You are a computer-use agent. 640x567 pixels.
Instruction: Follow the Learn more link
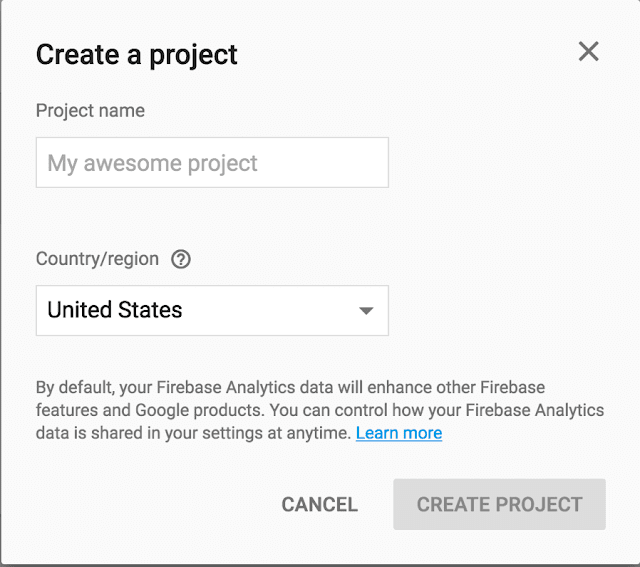point(399,433)
